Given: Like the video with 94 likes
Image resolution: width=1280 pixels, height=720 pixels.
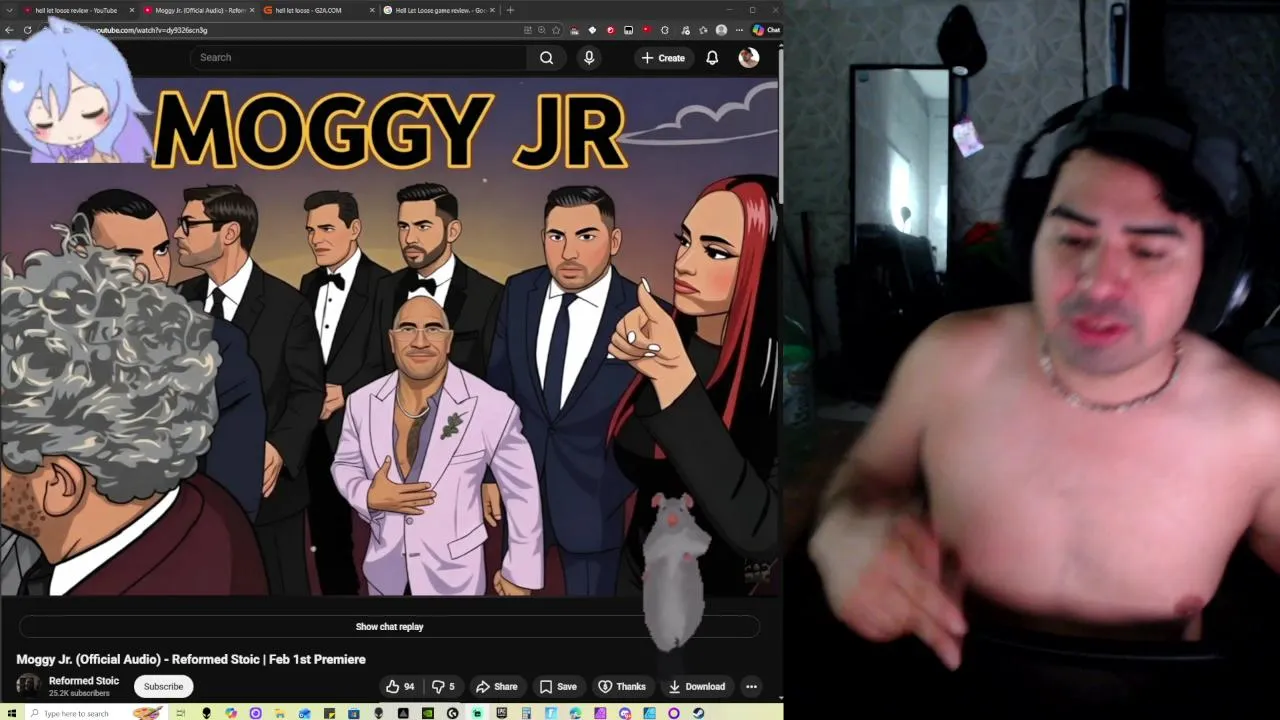Looking at the screenshot, I should click(400, 686).
